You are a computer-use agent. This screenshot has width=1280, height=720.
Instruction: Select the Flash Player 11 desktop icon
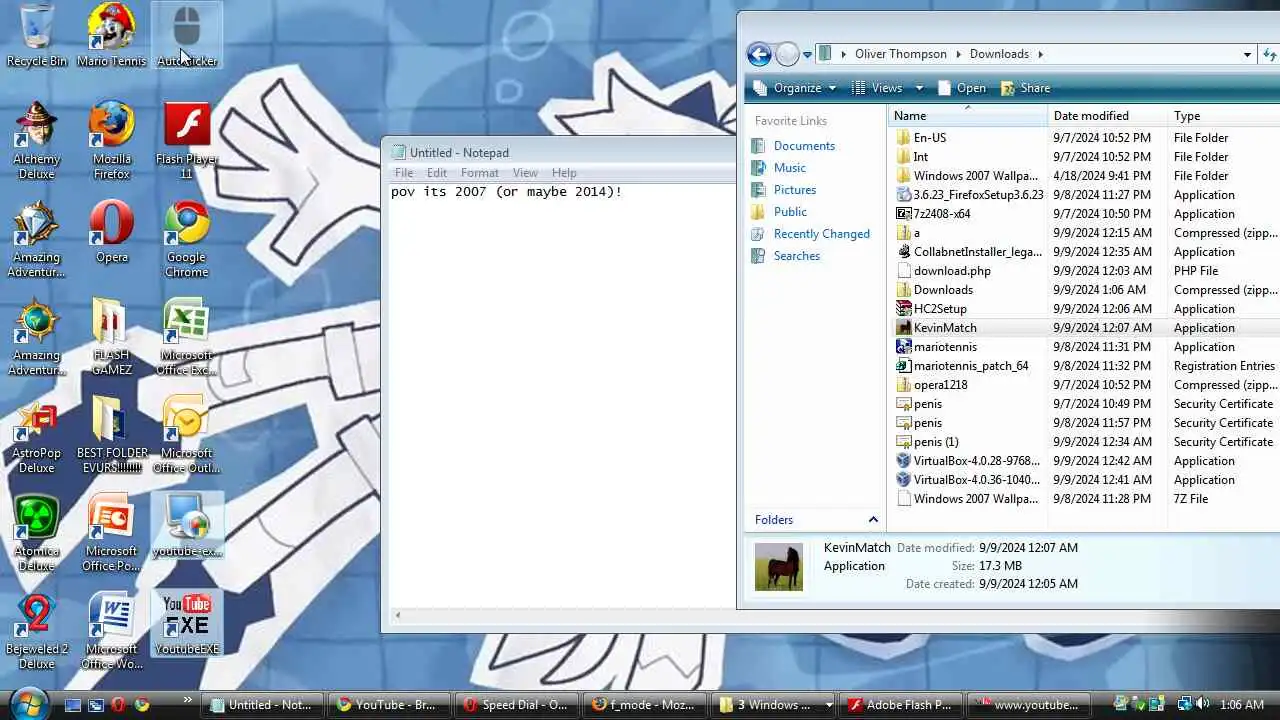[x=187, y=140]
